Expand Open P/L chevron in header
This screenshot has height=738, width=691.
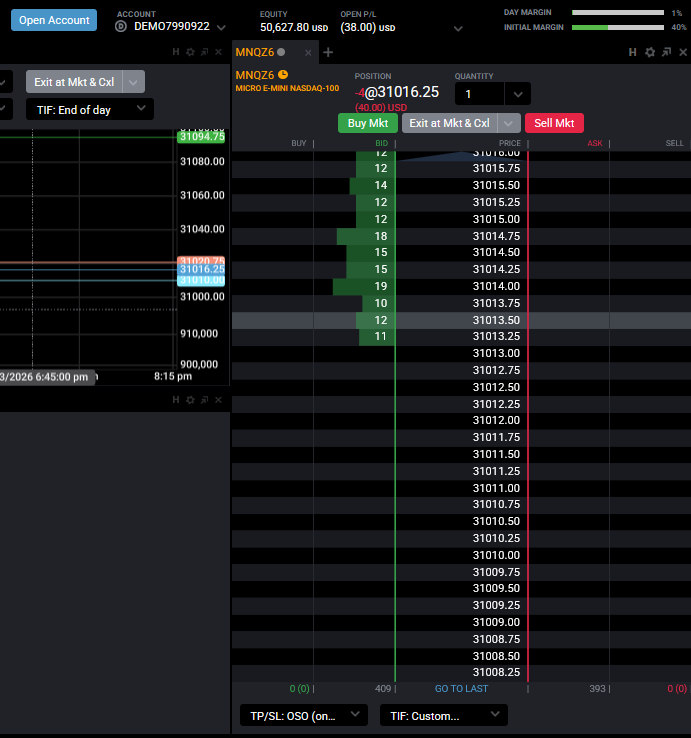pos(458,29)
